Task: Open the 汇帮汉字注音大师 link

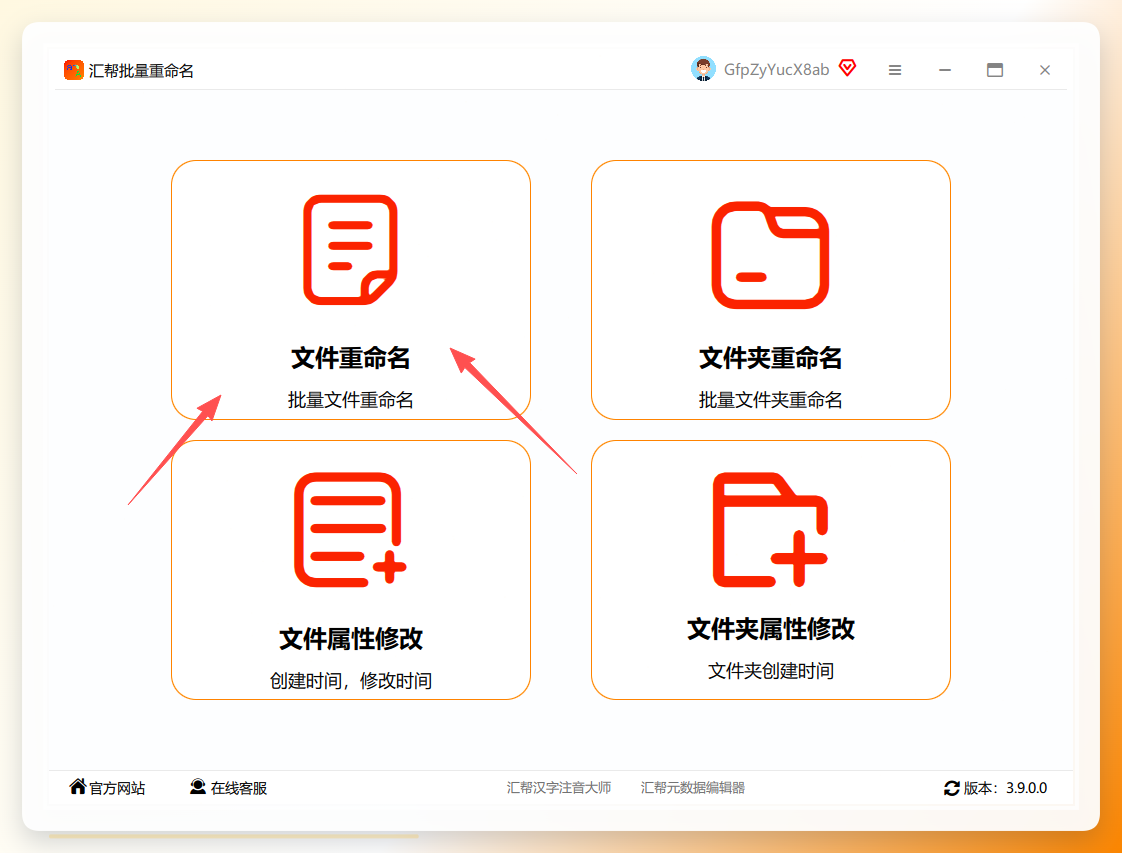Action: [559, 787]
